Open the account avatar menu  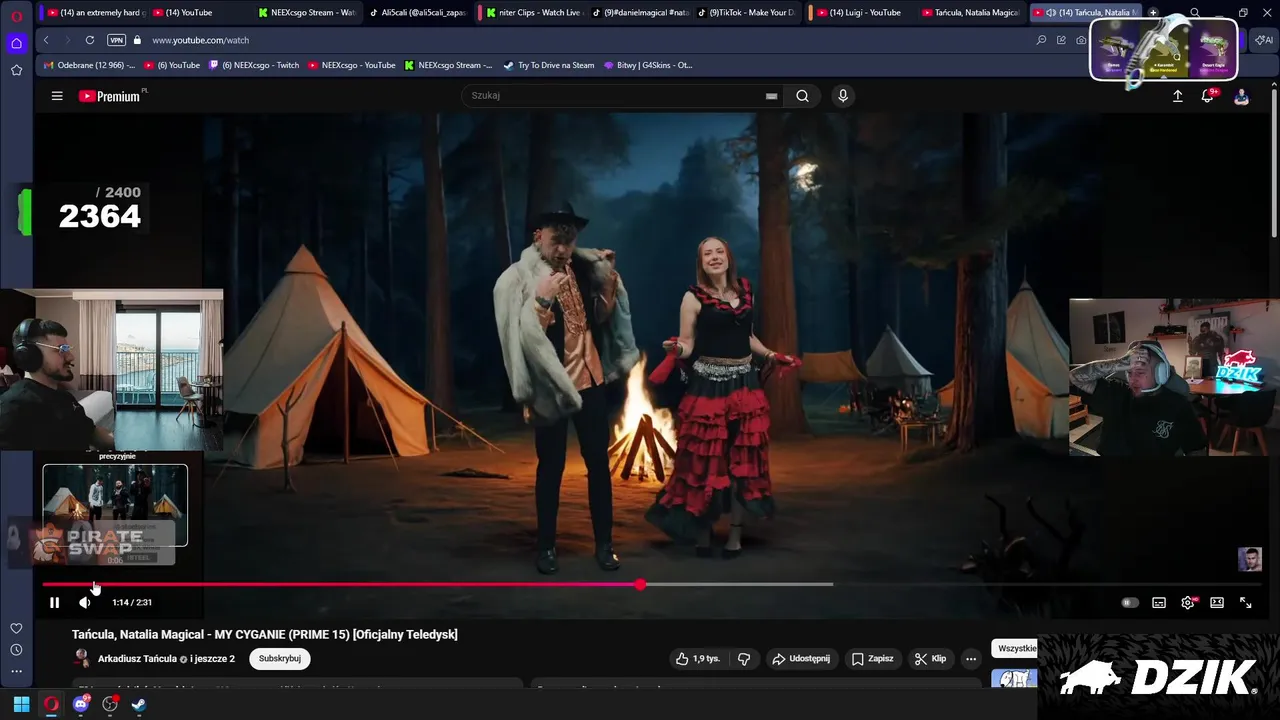pyautogui.click(x=1241, y=96)
